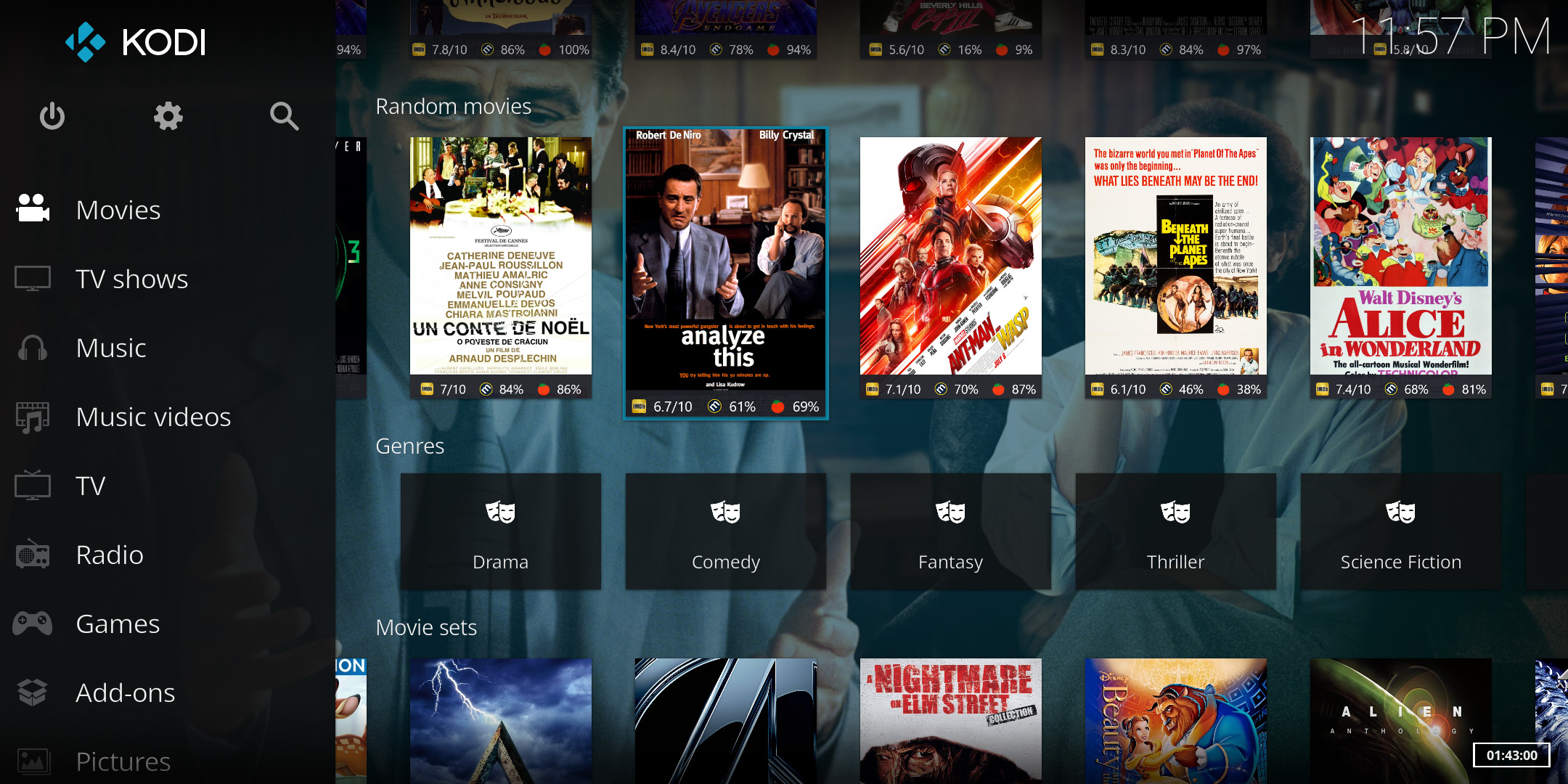Screen dimensions: 1568x784
Task: Open the TV section from the sidebar
Action: point(91,486)
